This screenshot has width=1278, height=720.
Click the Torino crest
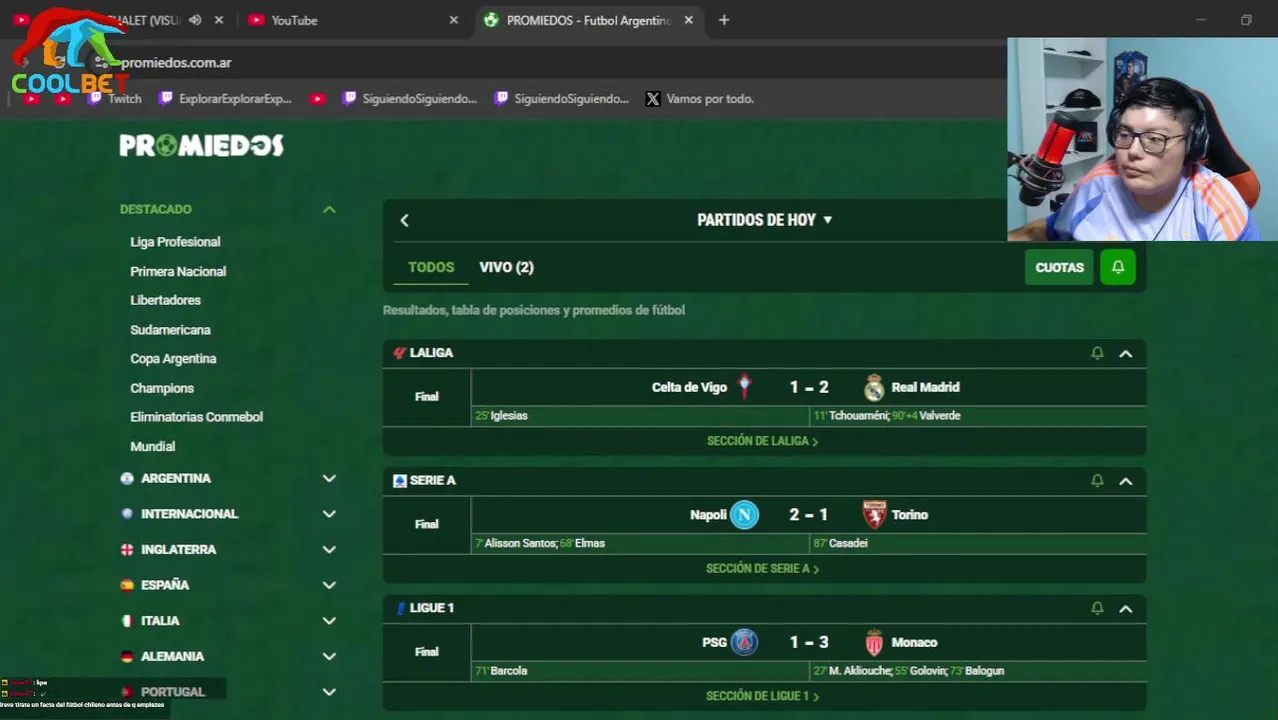pos(874,515)
